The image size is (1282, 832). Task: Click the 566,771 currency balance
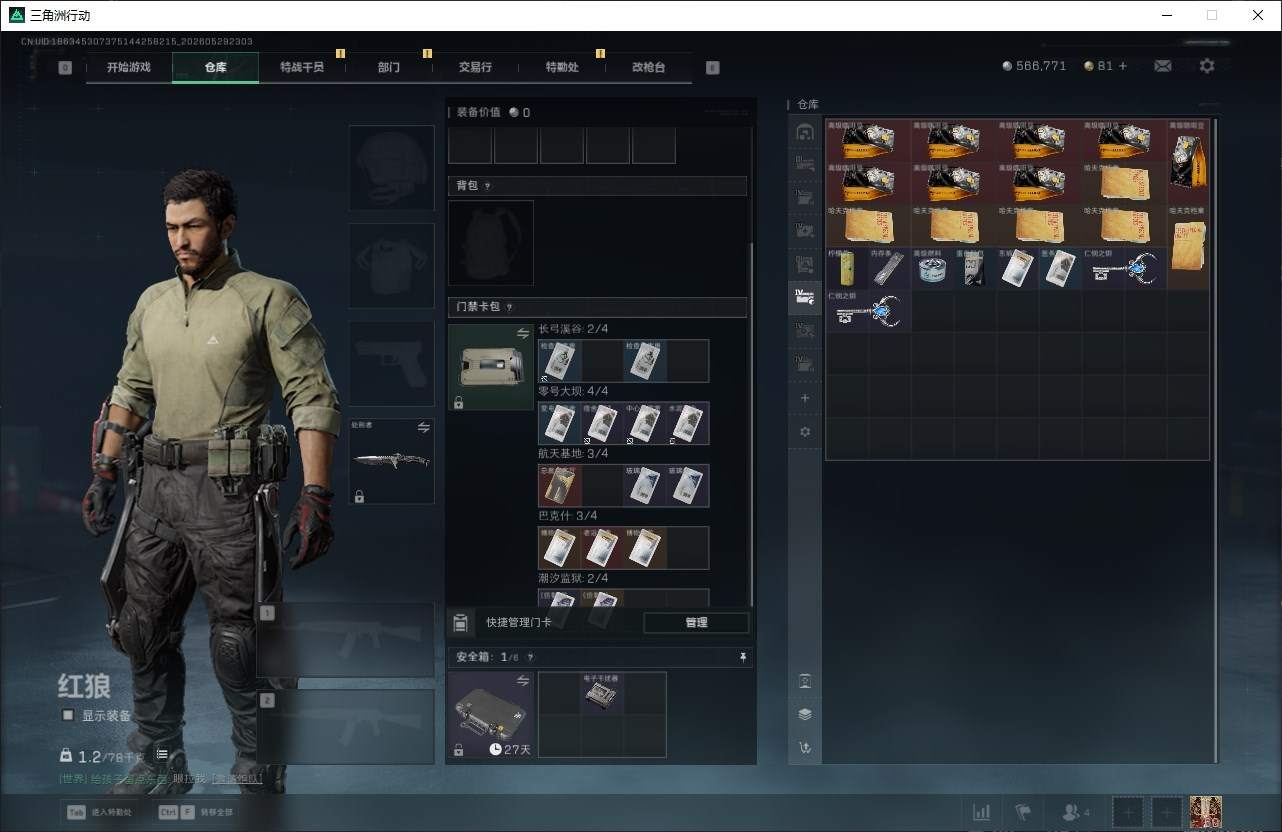(x=1035, y=66)
